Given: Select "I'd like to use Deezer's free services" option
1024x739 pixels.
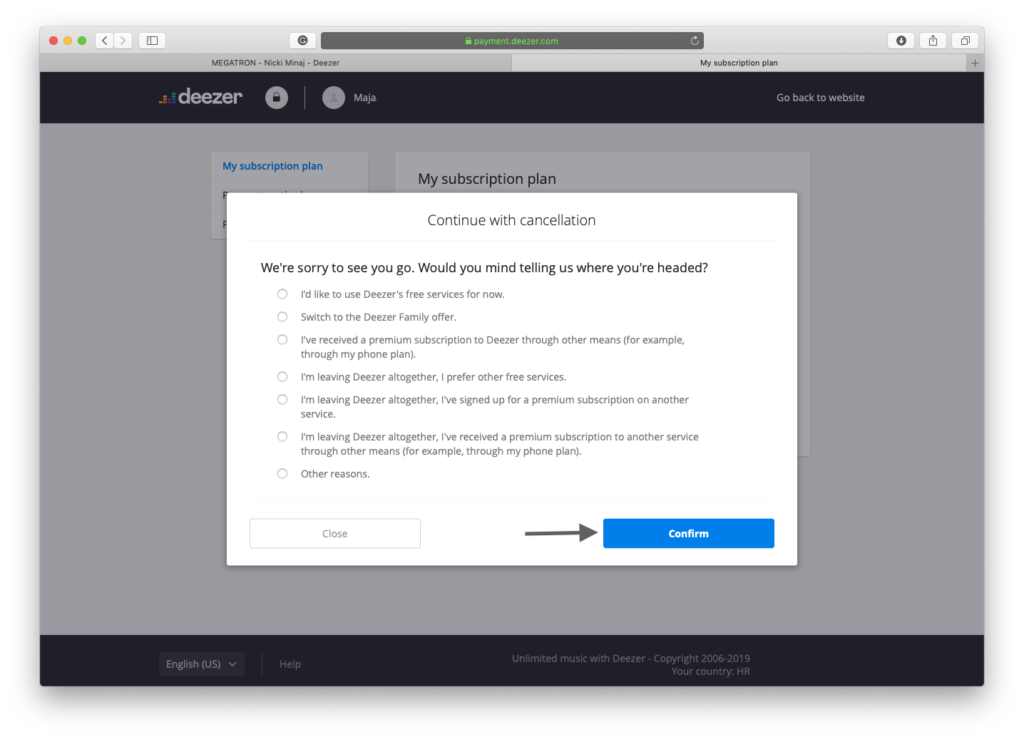Looking at the screenshot, I should coord(282,294).
